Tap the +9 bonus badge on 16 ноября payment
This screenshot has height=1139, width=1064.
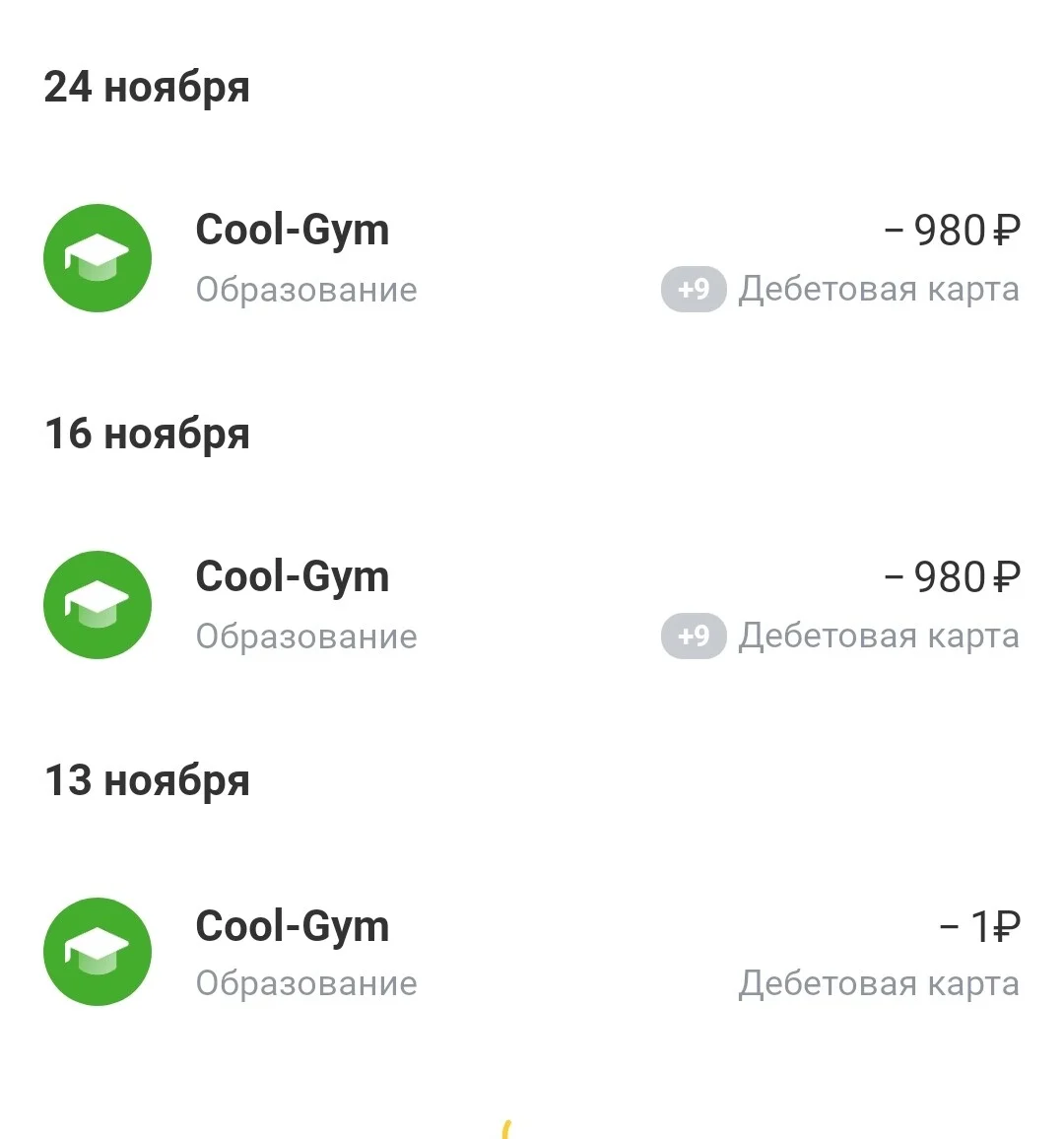(694, 636)
